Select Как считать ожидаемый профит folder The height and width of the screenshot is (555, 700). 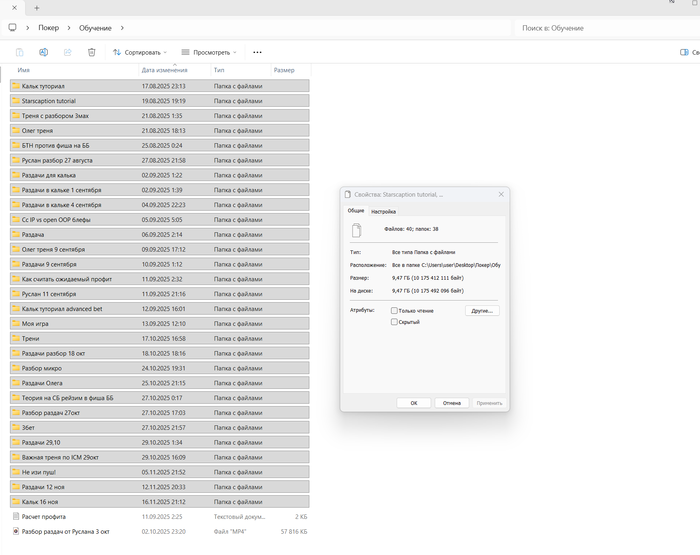pyautogui.click(x=159, y=279)
